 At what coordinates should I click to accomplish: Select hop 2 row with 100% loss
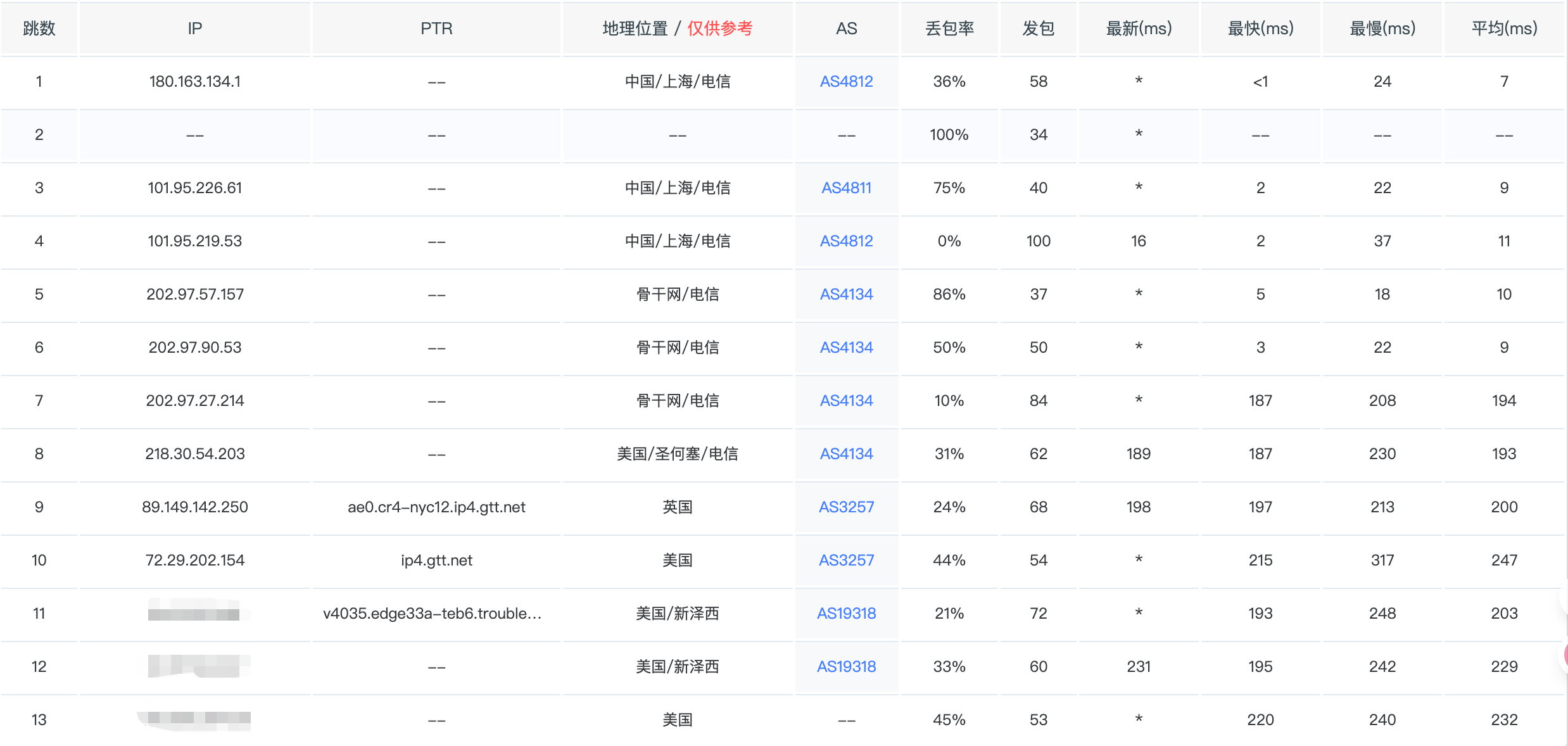tap(949, 135)
